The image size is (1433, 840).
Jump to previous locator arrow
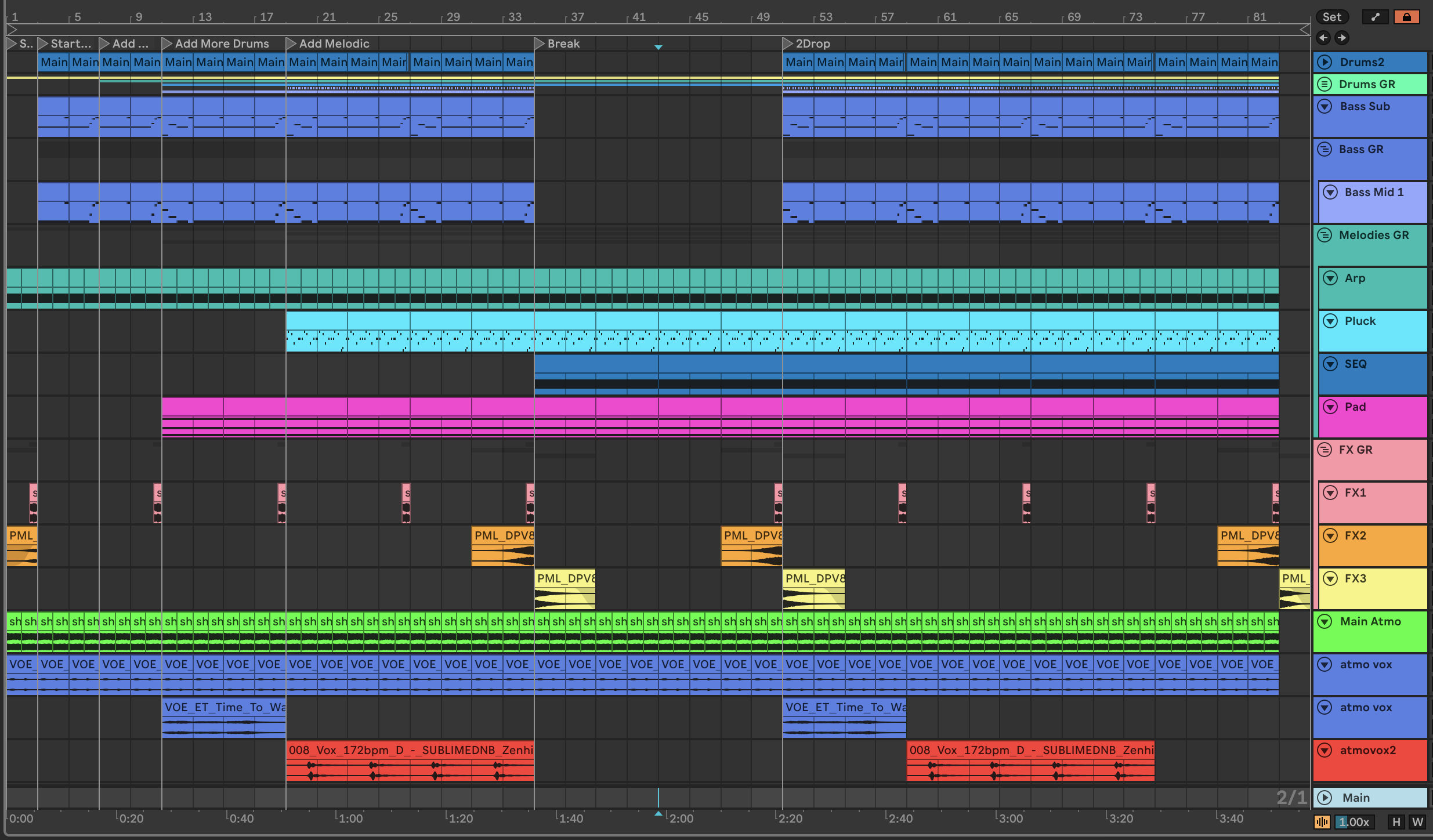[x=1323, y=38]
